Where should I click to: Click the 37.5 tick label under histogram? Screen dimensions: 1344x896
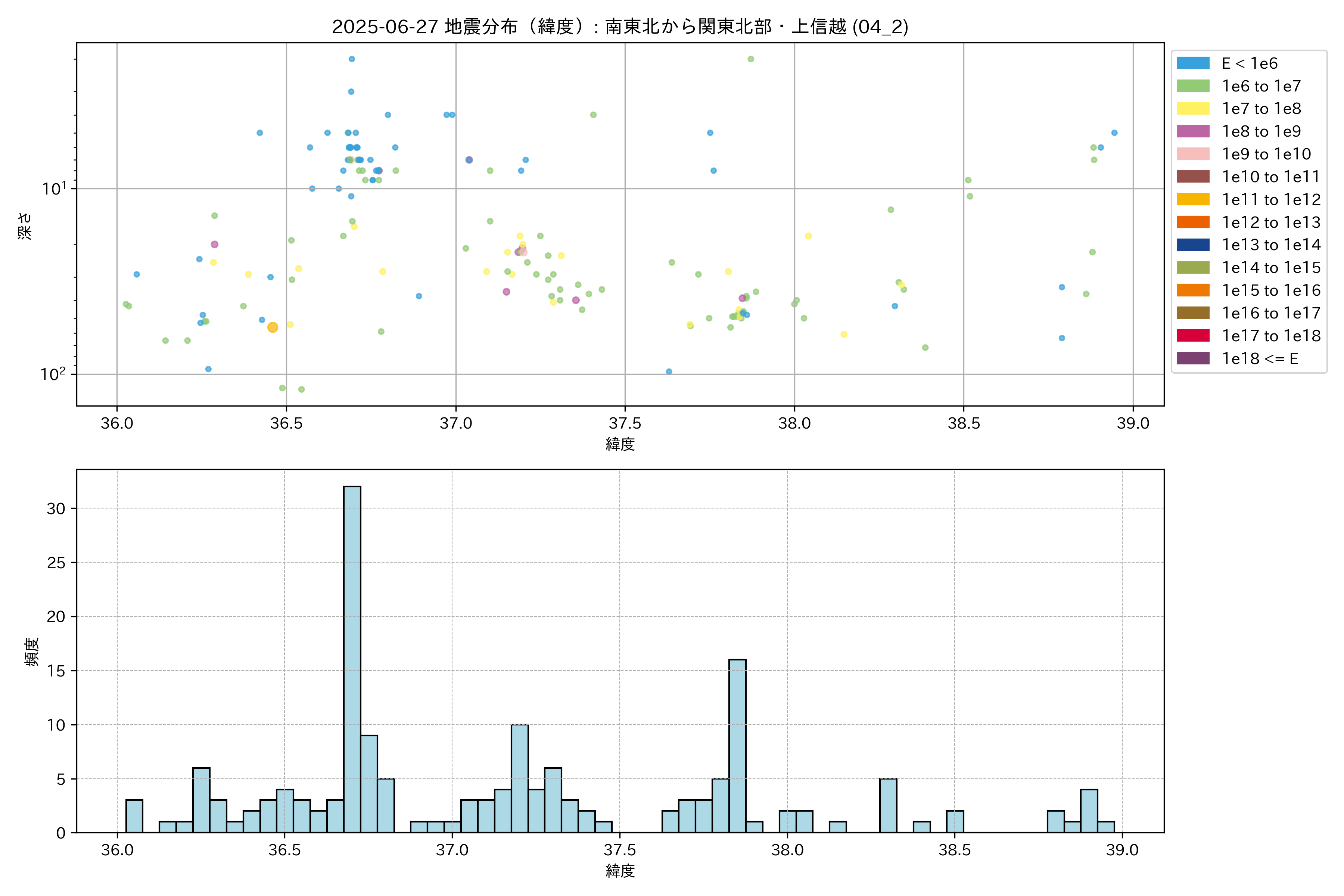click(x=619, y=850)
